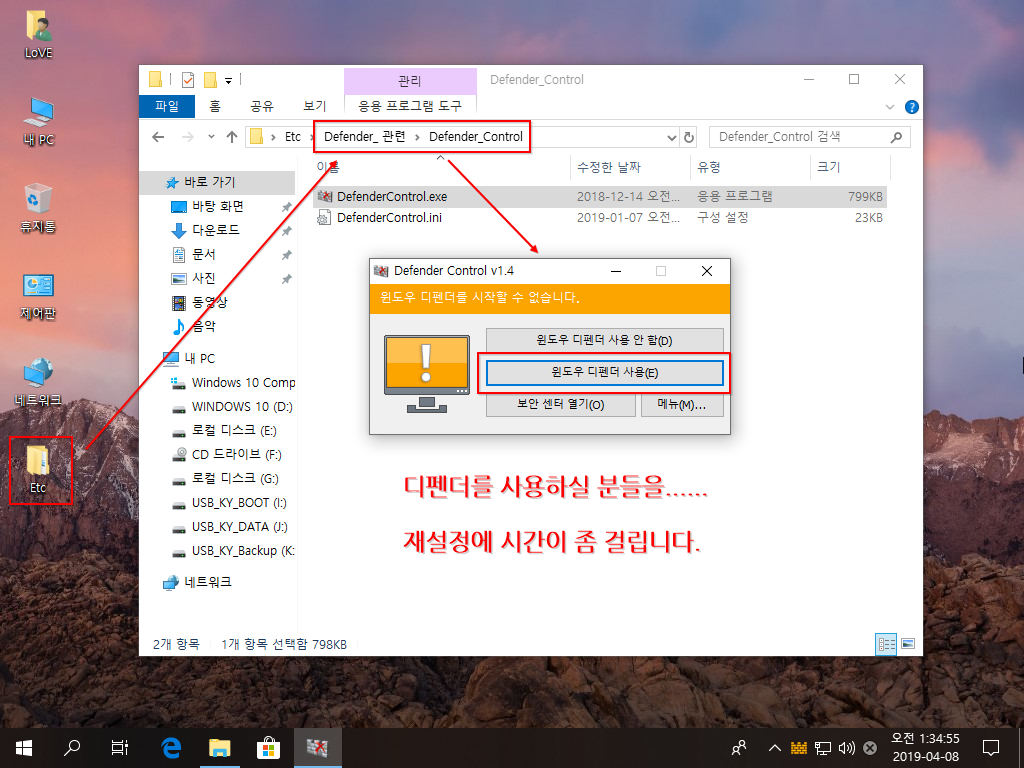Open 다운로드 in navigation pane
The width and height of the screenshot is (1024, 768).
tap(217, 231)
